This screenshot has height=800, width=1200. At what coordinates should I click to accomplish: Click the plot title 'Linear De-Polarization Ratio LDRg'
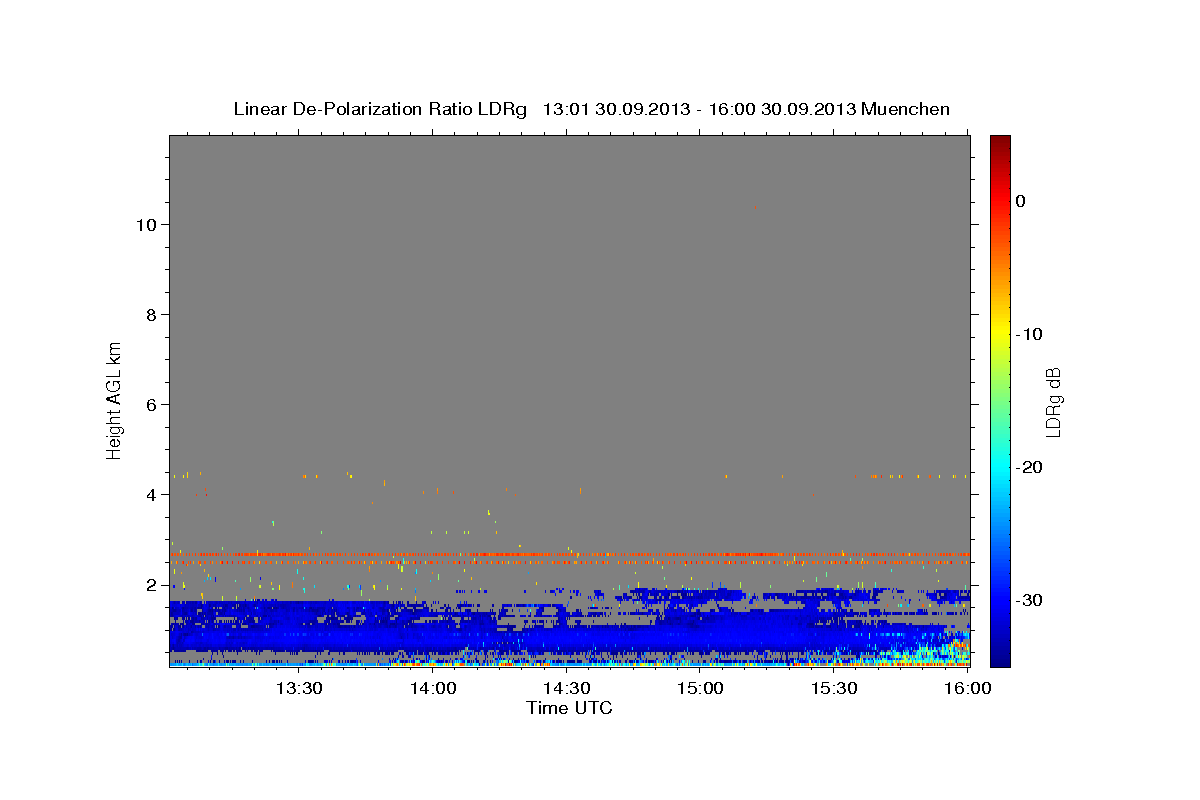click(x=380, y=109)
